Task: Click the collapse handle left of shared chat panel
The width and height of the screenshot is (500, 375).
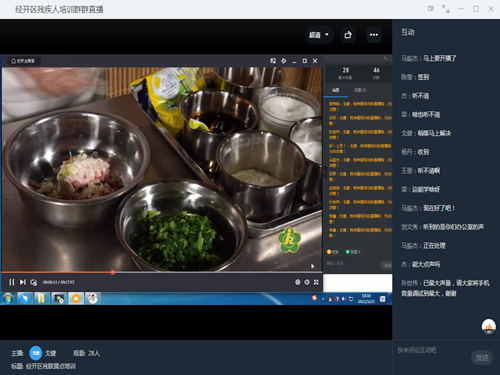Action: (x=325, y=172)
